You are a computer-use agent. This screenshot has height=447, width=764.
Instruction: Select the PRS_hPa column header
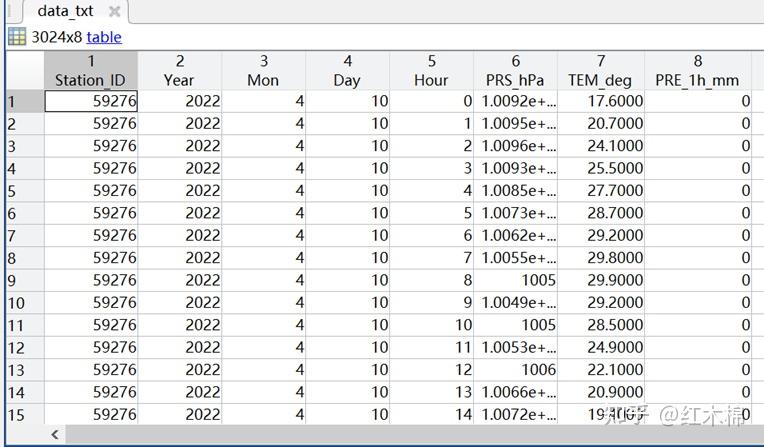click(x=516, y=71)
